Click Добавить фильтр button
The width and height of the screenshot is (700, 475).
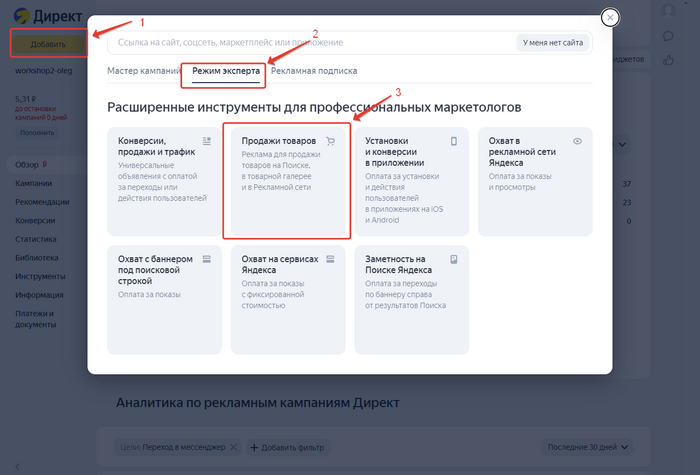tap(288, 447)
